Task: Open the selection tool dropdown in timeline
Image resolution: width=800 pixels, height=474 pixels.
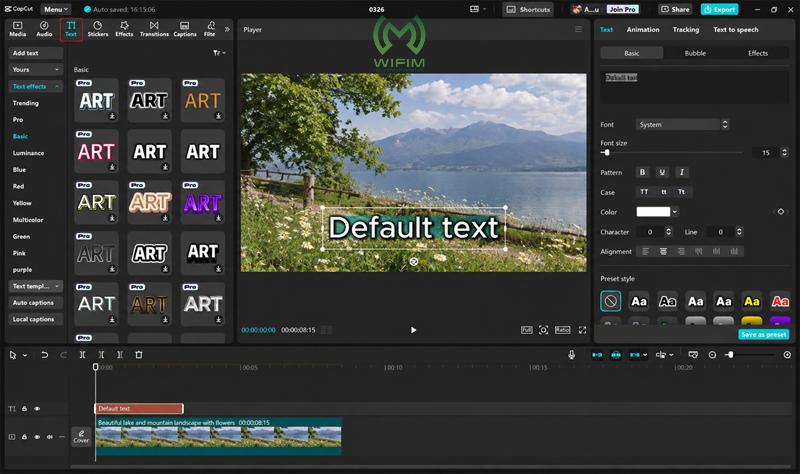Action: (25, 355)
